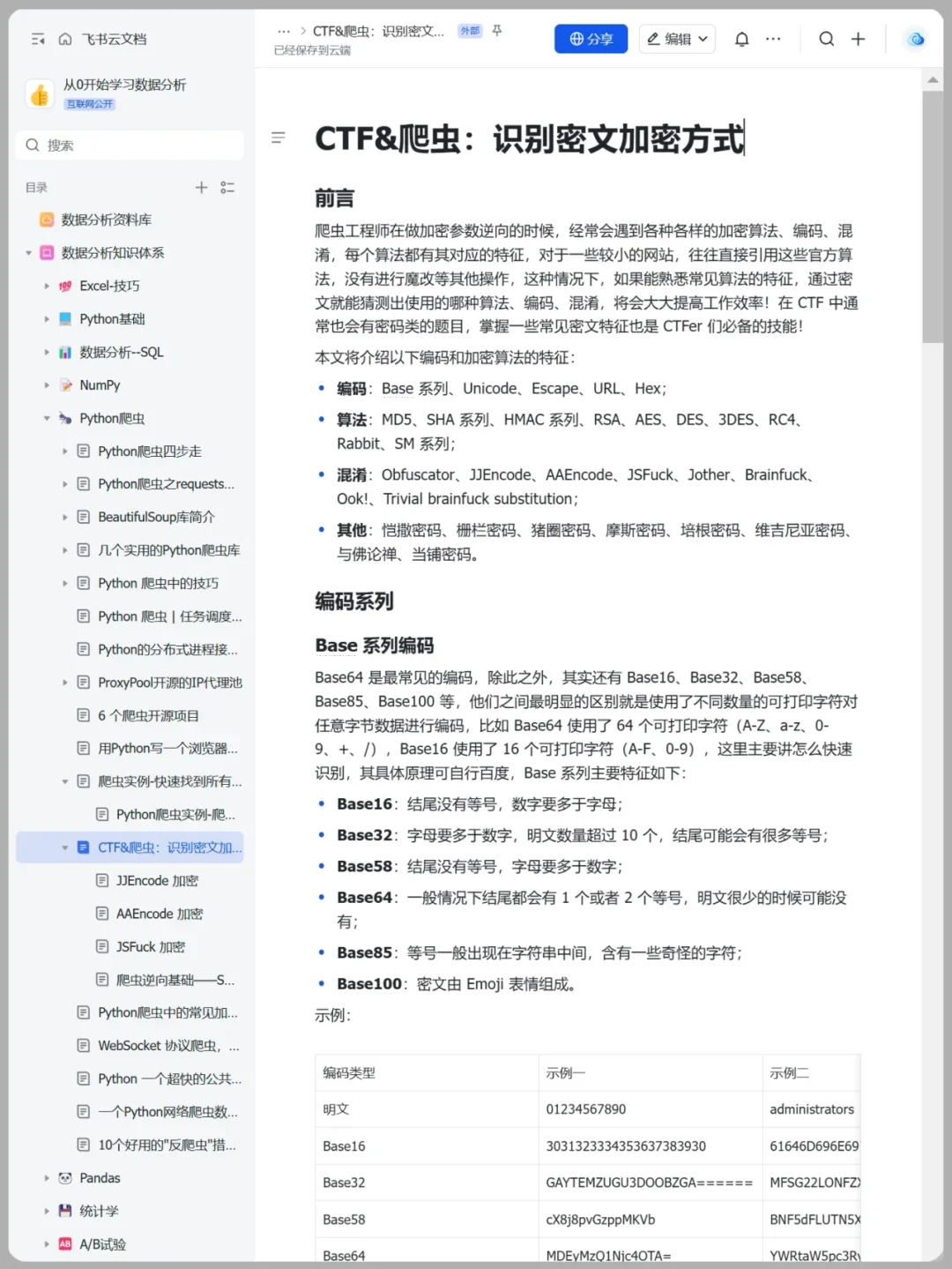Image resolution: width=952 pixels, height=1269 pixels.
Task: Open the directory settings list icon
Action: pos(227,187)
